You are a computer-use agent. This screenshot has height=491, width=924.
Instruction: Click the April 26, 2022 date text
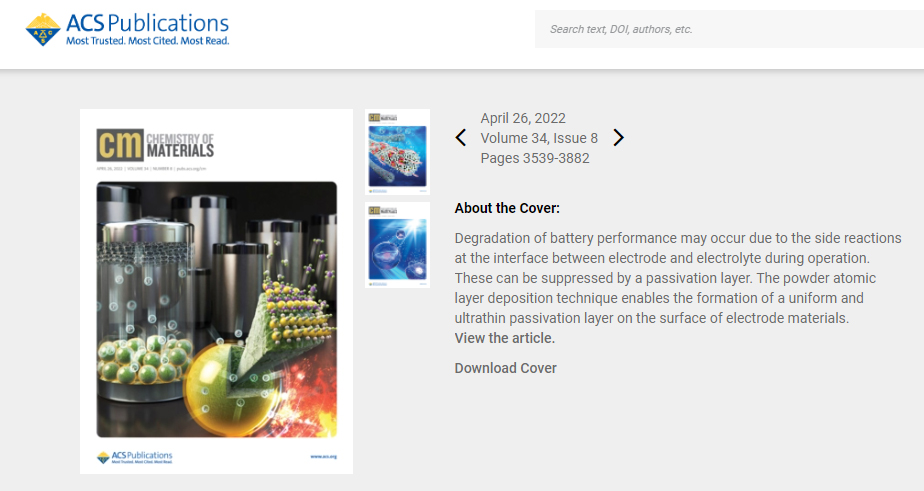pyautogui.click(x=523, y=118)
